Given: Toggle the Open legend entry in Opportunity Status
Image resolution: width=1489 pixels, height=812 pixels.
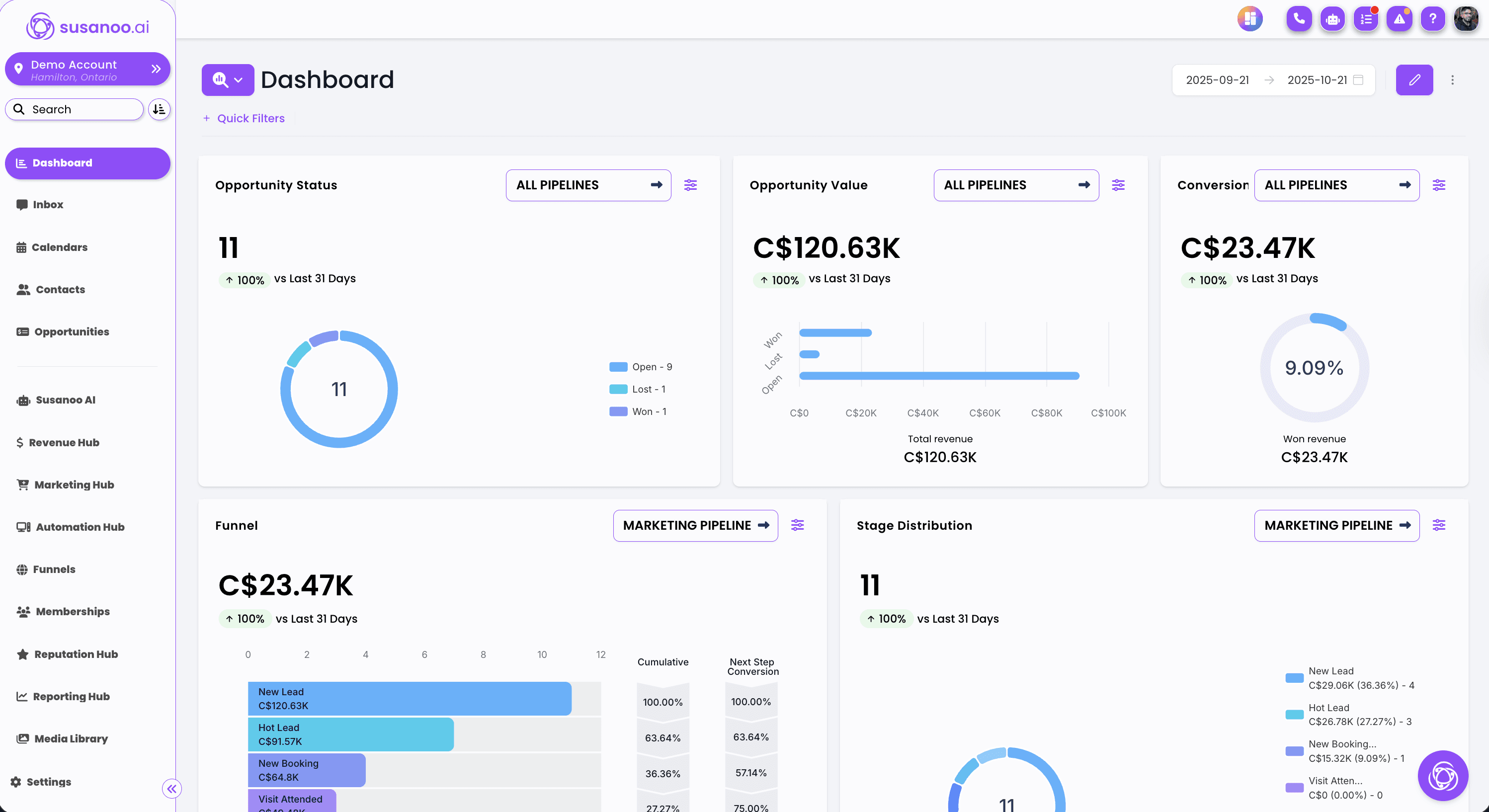Looking at the screenshot, I should [x=641, y=367].
